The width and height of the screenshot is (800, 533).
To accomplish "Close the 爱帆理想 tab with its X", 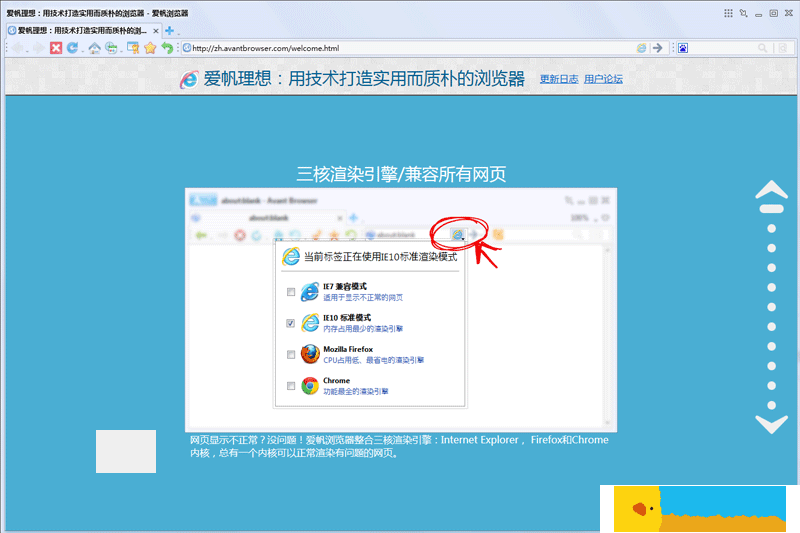I will (x=156, y=31).
